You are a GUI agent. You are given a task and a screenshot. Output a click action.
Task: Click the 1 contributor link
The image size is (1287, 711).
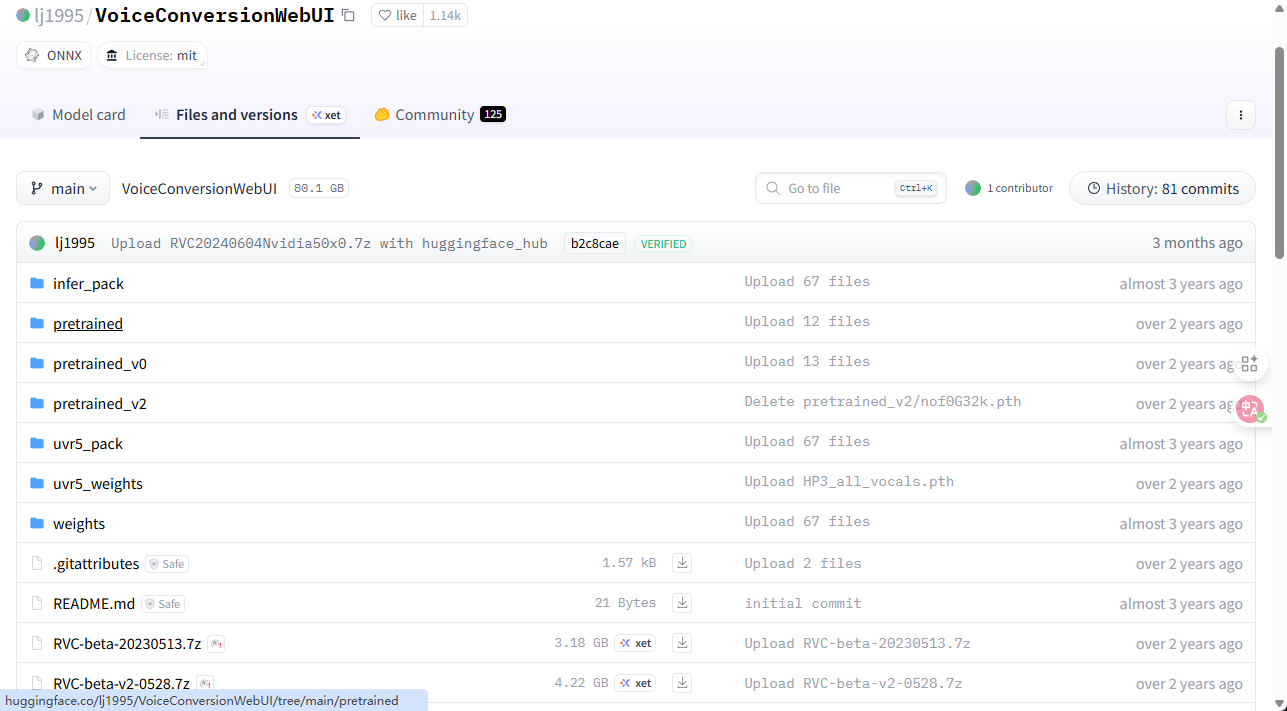[1009, 188]
